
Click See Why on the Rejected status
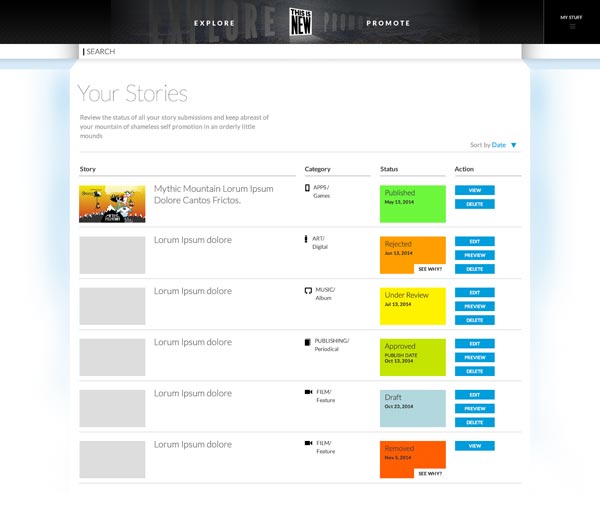click(429, 269)
